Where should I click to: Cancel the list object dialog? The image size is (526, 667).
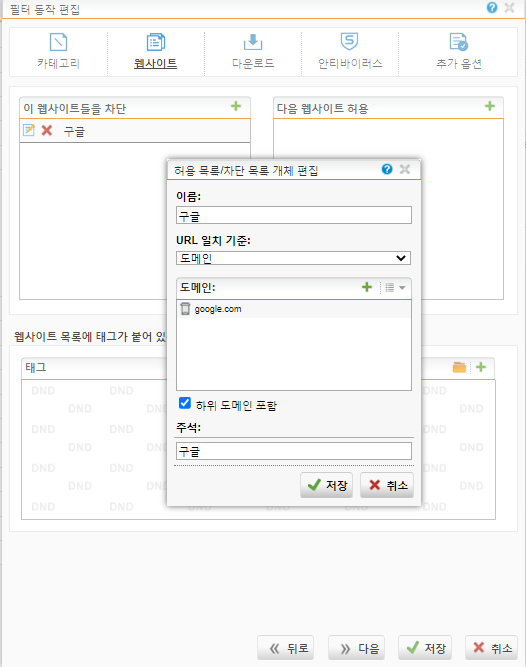[x=387, y=485]
